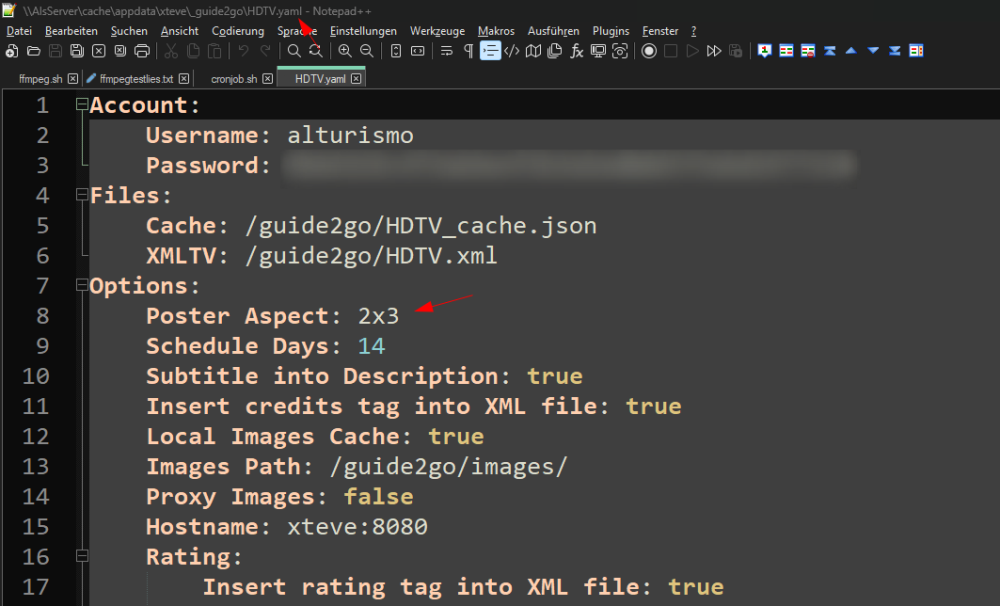Viewport: 1000px width, 606px height.
Task: Toggle synchronized vertical scrolling icon
Action: 396,51
